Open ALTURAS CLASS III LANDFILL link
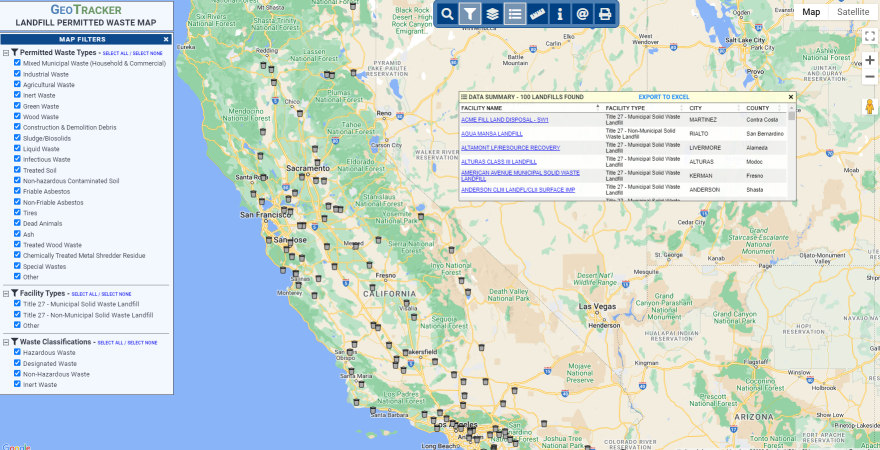The image size is (880, 450). click(x=498, y=162)
